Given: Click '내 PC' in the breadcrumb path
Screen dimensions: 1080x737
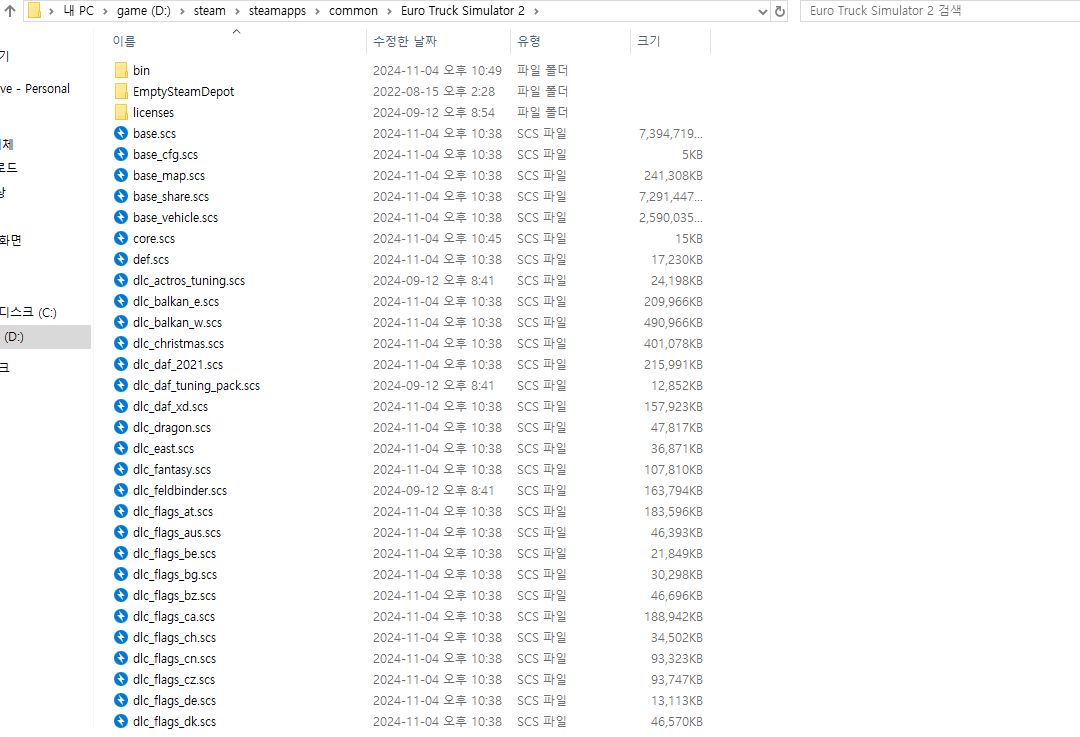Looking at the screenshot, I should pyautogui.click(x=79, y=11).
